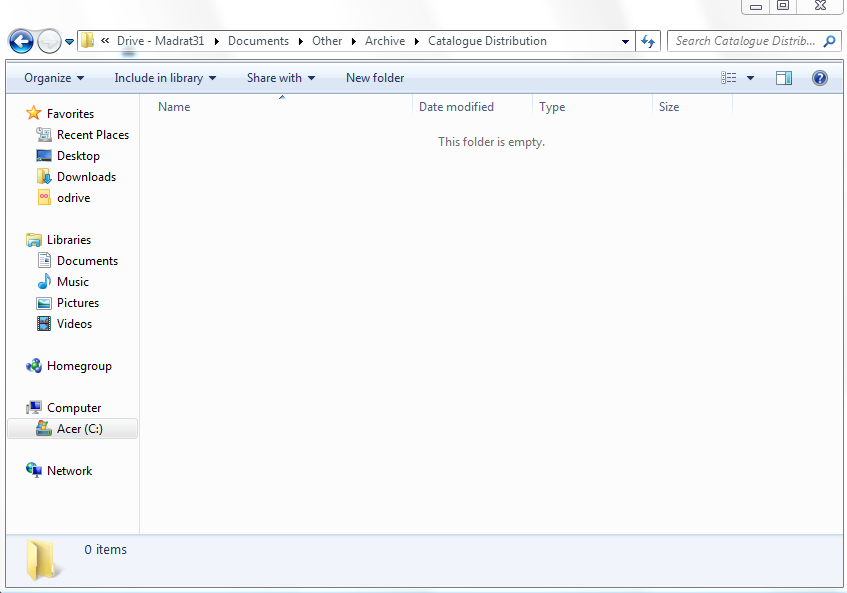Open view options dropdown arrow
Viewport: 847px width, 593px height.
pos(750,78)
